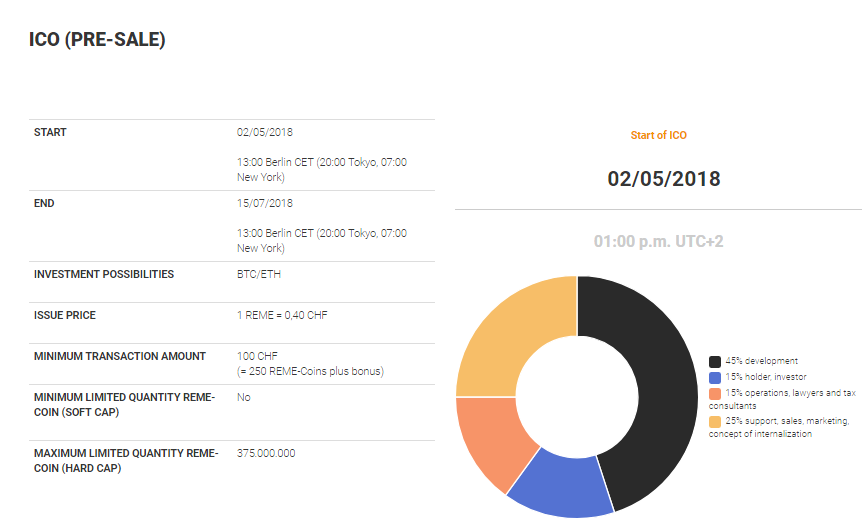The width and height of the screenshot is (868, 527).
Task: Click the '01:00 p.m. UTC+2' time text
Action: (x=658, y=241)
